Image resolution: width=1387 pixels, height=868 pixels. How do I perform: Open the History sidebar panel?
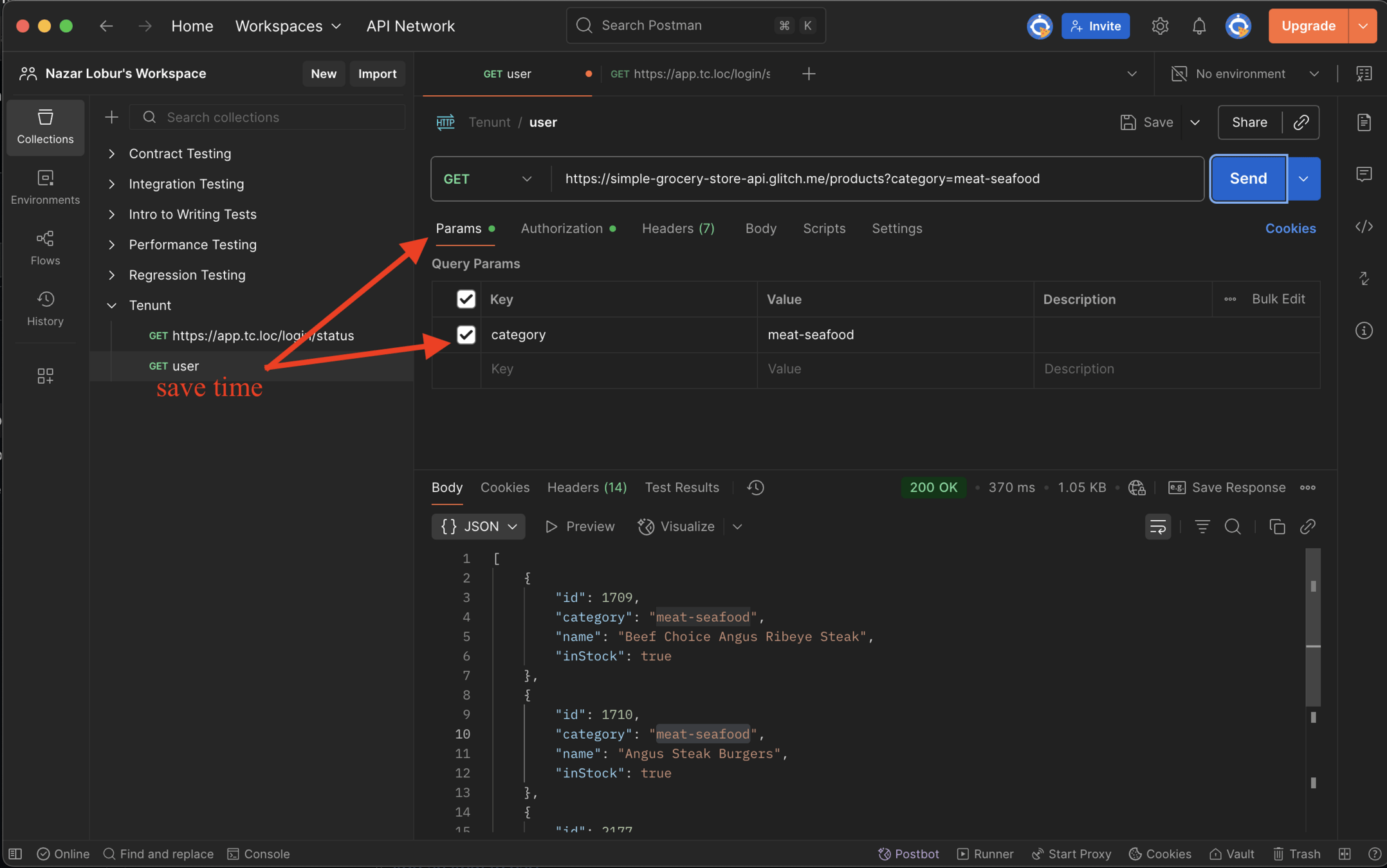click(45, 308)
